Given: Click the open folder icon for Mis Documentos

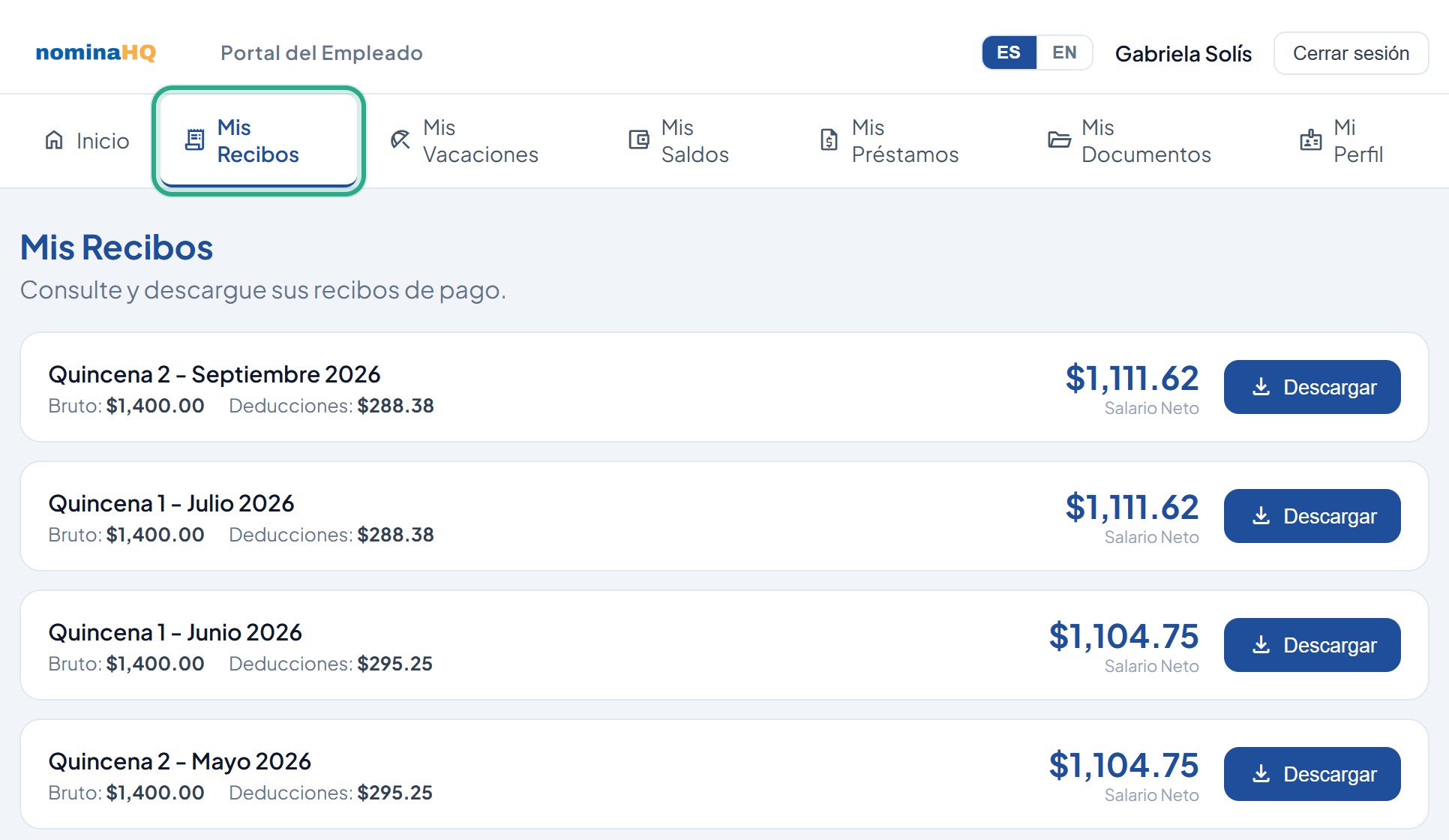Looking at the screenshot, I should click(1059, 140).
